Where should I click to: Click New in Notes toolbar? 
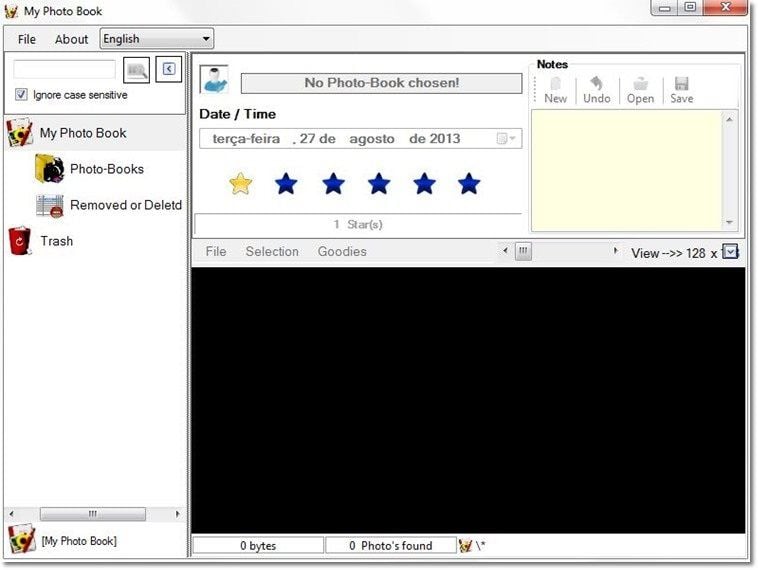[555, 90]
